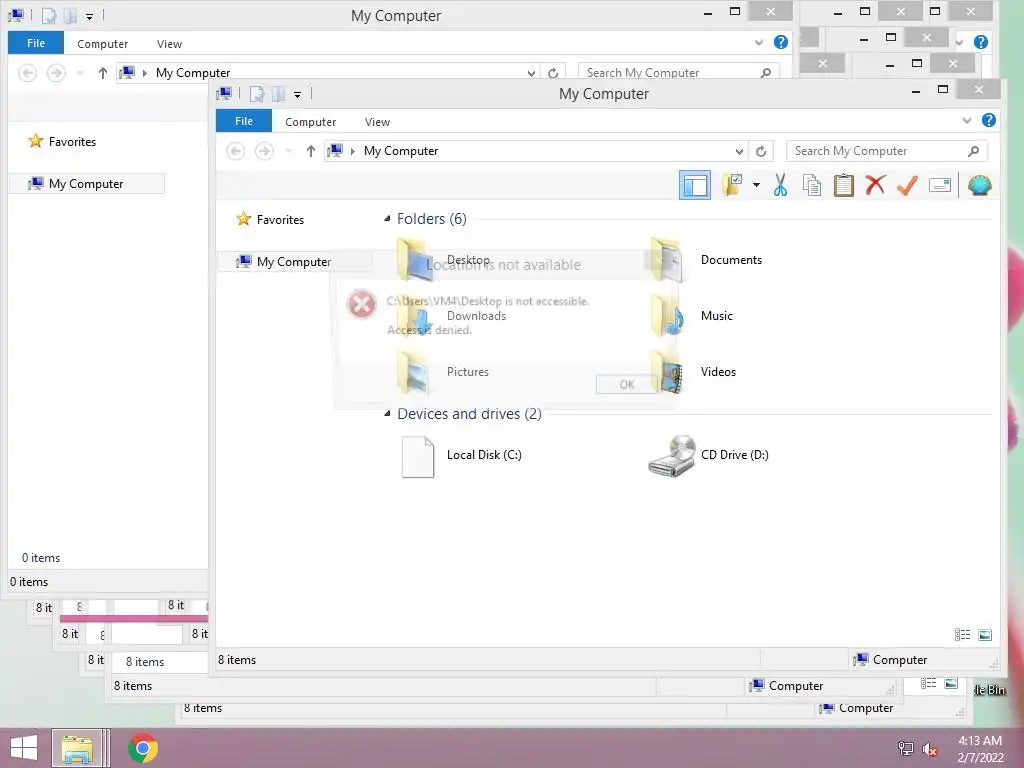Open the network tray icon

[905, 749]
